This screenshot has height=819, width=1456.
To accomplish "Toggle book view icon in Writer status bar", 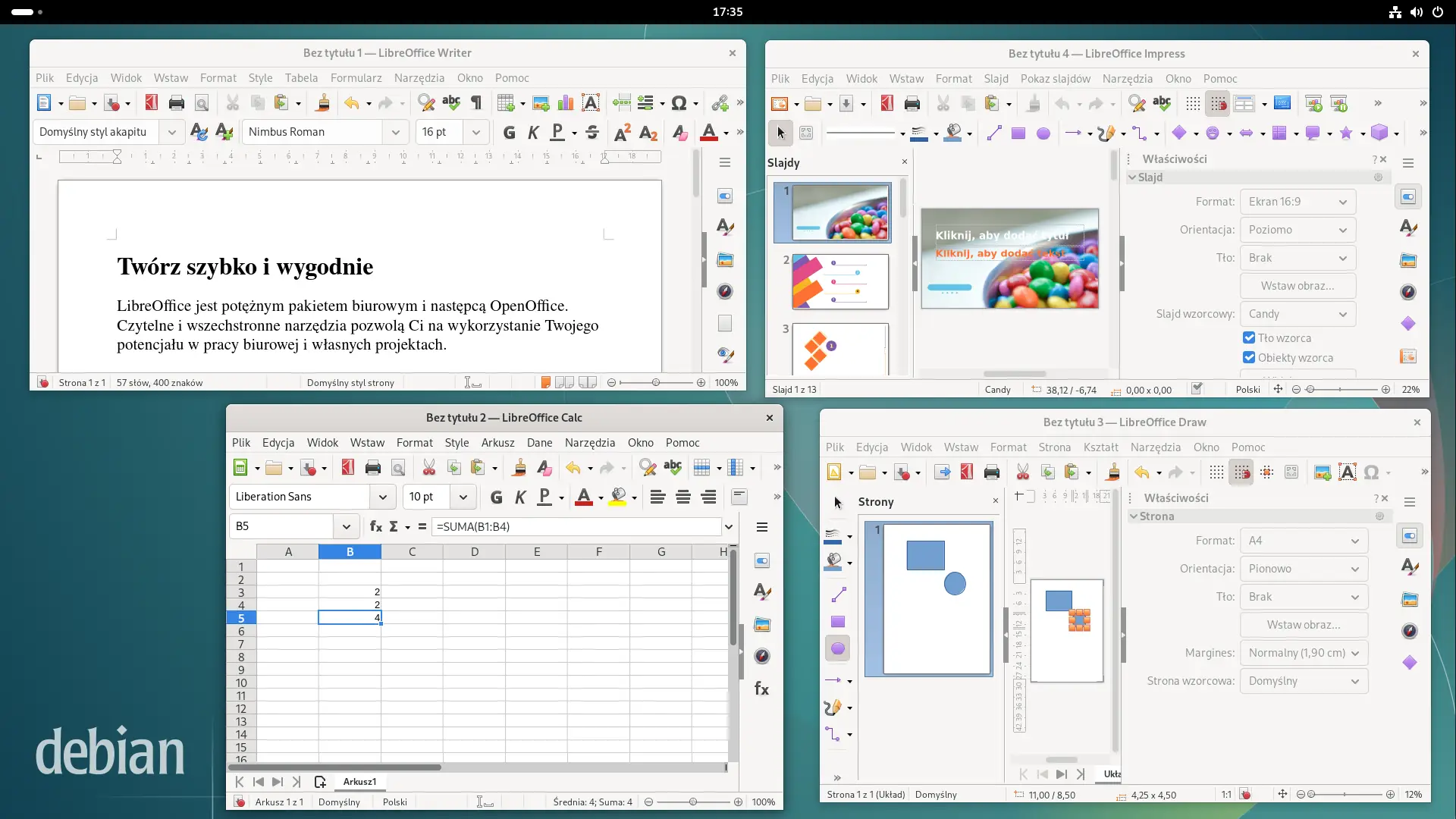I will [588, 382].
